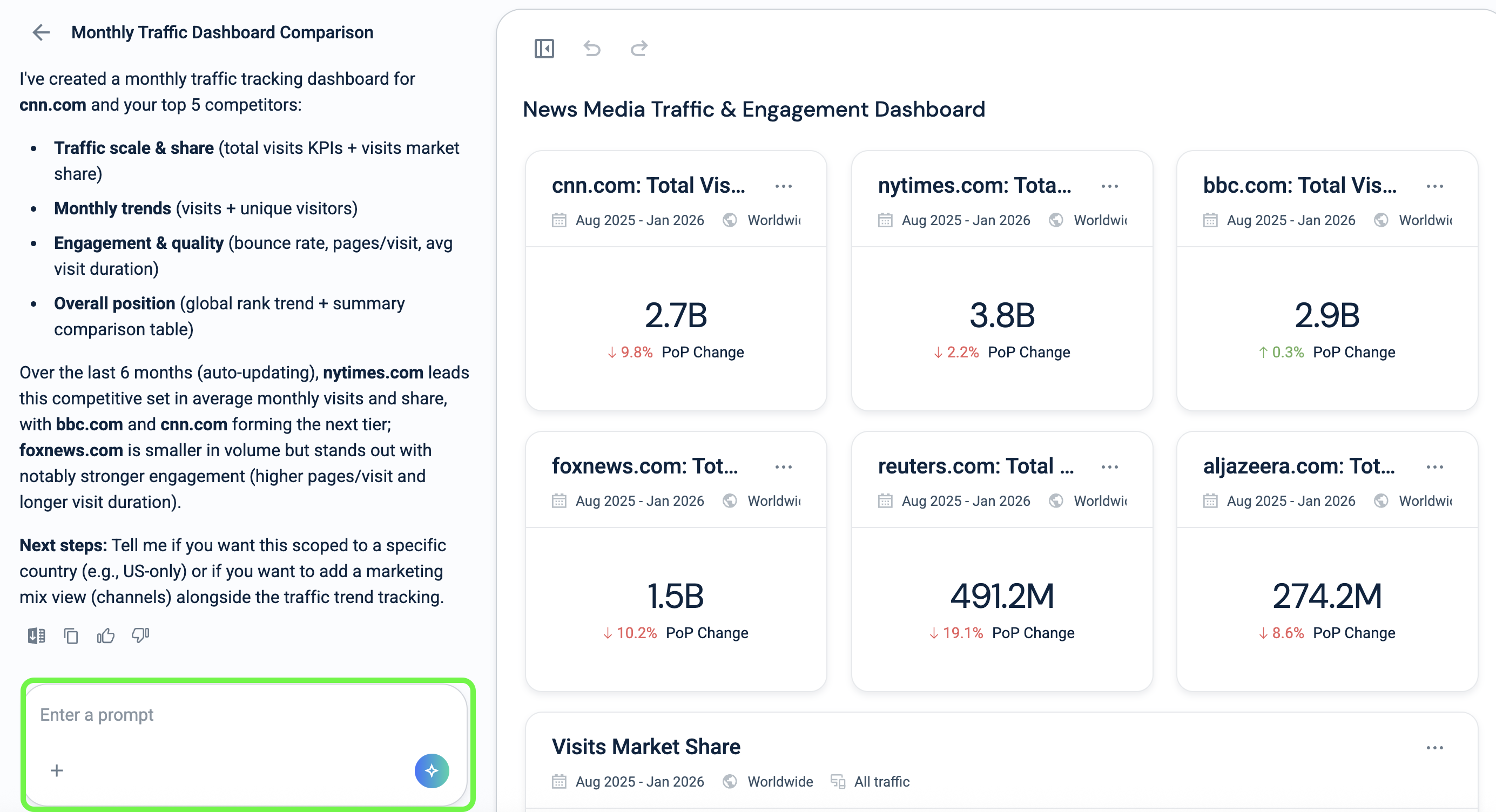Viewport: 1496px width, 812px height.
Task: Open more options for Visits Market Share
Action: pos(1434,748)
